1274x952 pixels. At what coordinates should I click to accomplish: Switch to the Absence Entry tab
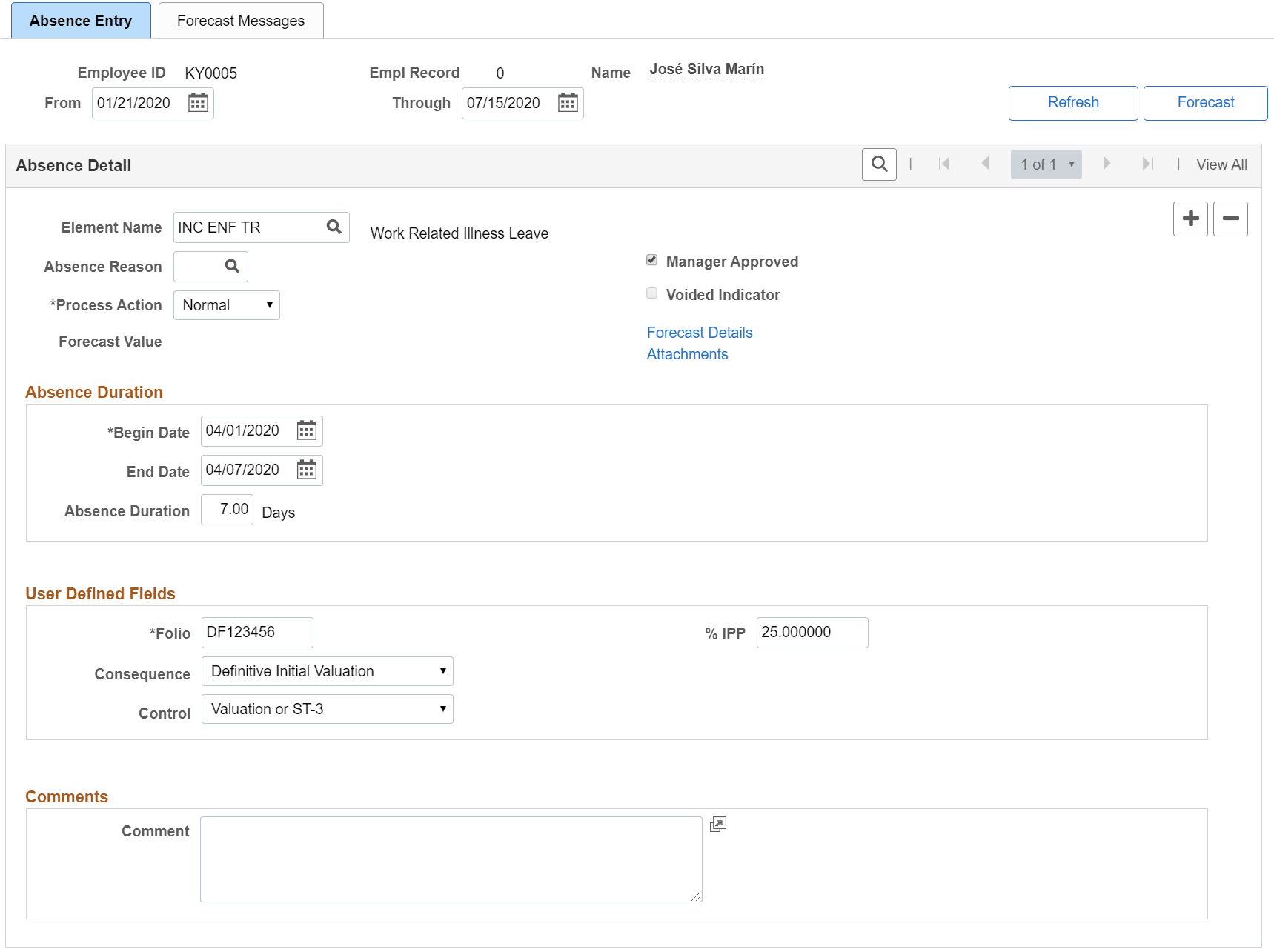[x=81, y=21]
